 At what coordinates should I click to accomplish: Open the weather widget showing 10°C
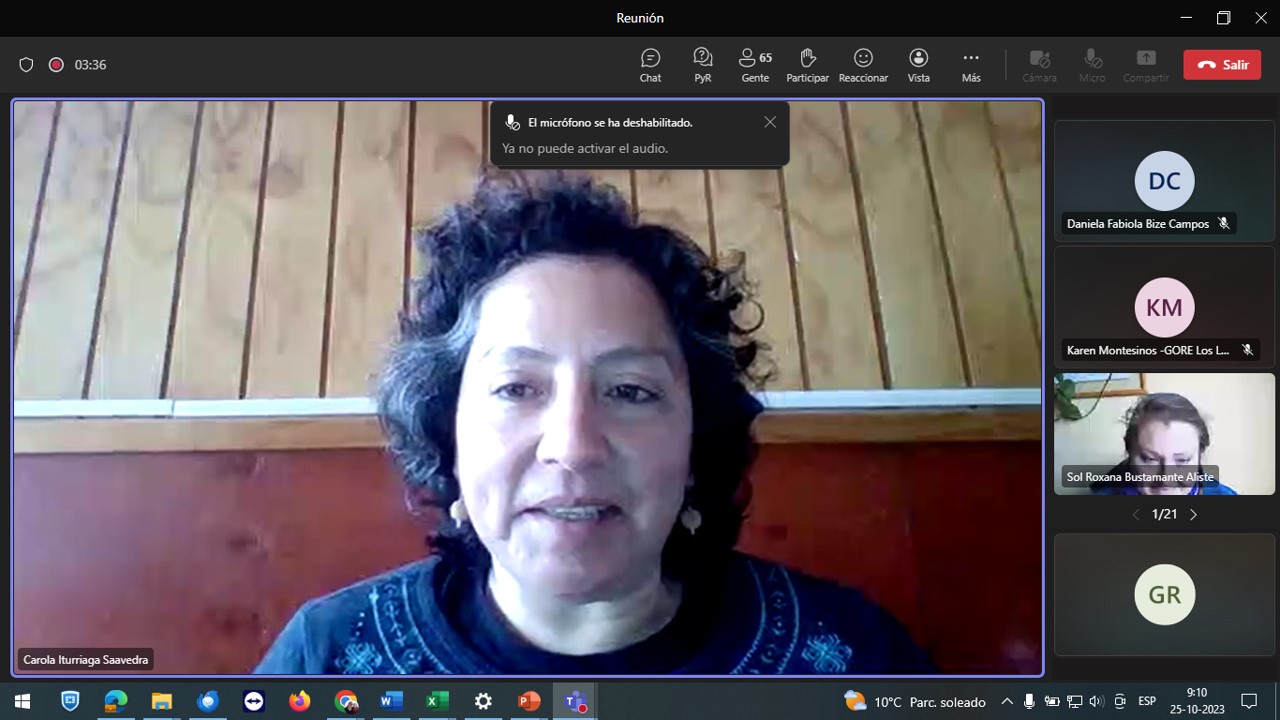[915, 701]
